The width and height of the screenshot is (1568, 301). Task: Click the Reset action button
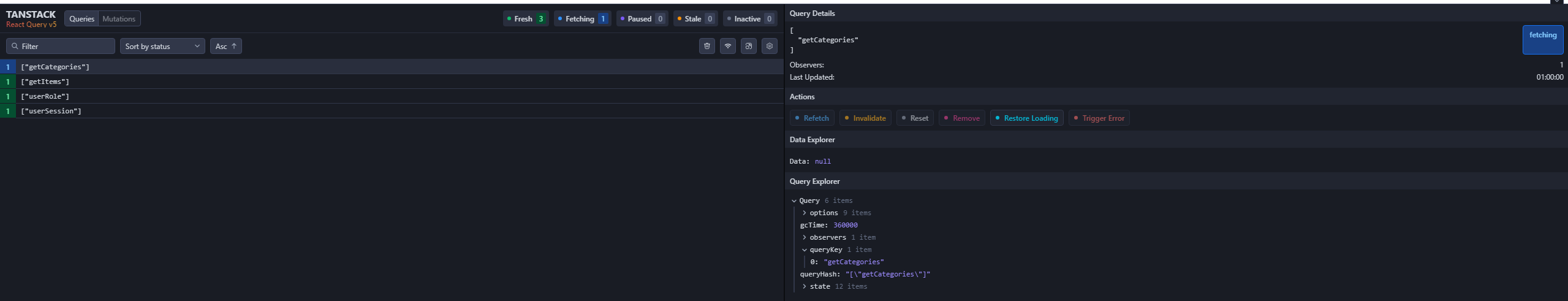(915, 118)
